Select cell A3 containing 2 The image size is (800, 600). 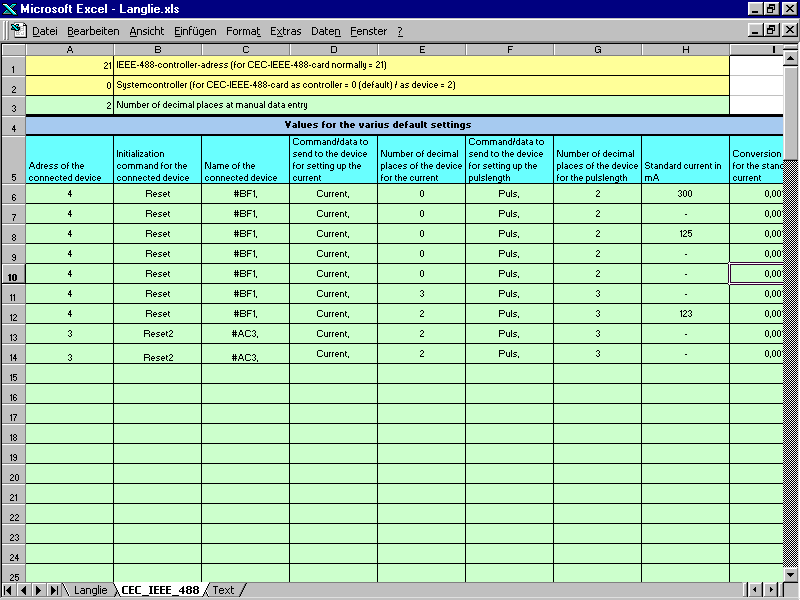70,105
